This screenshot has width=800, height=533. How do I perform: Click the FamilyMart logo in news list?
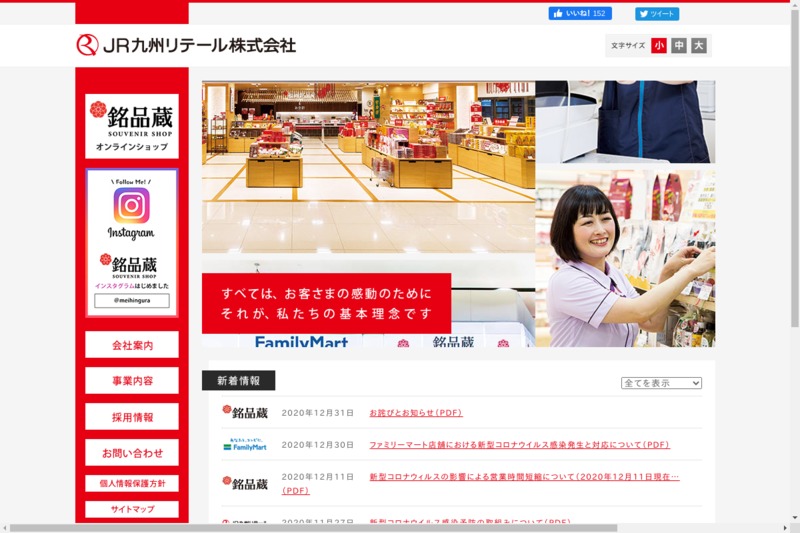pos(245,445)
